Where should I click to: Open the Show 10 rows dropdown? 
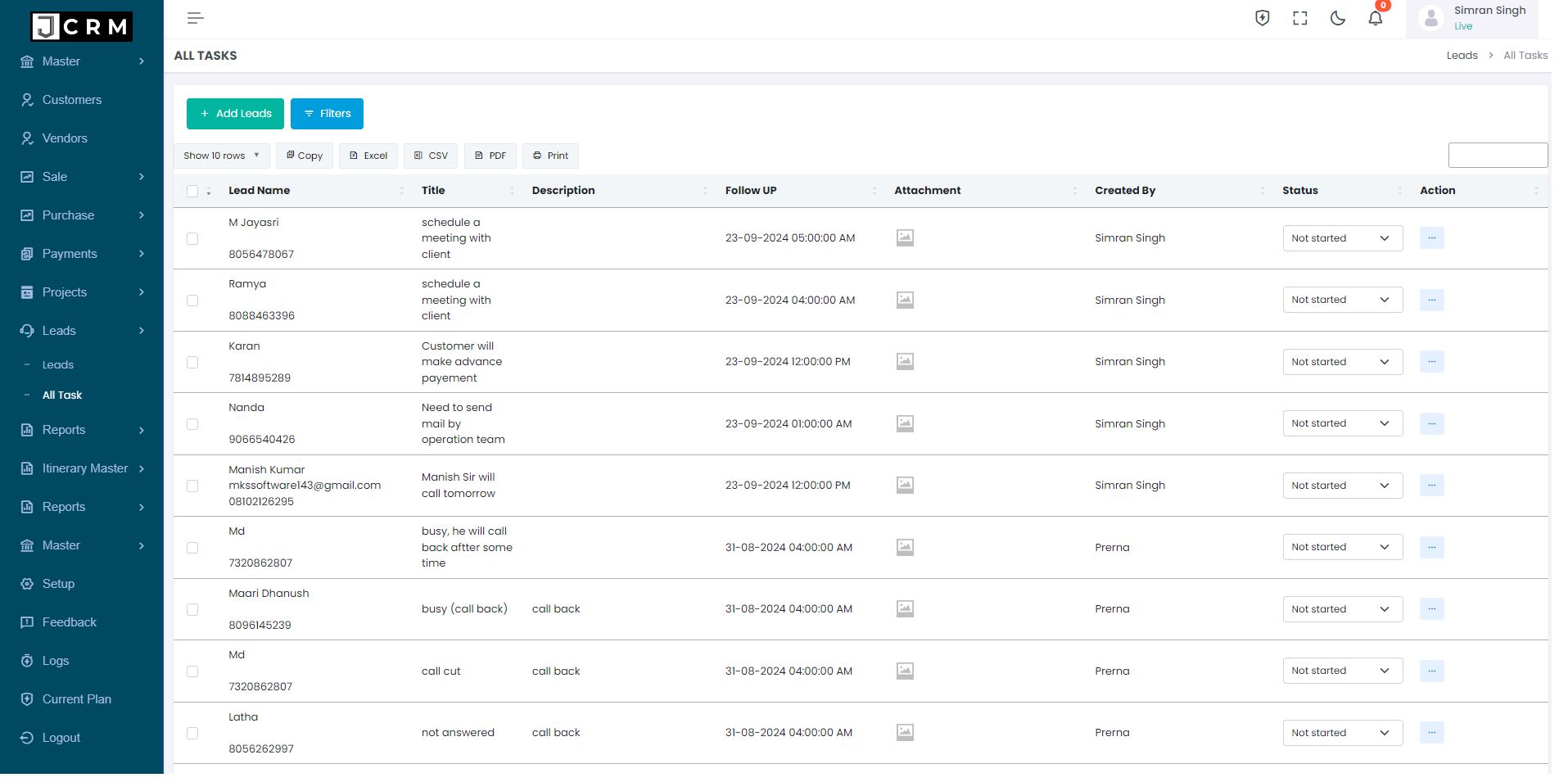click(x=221, y=156)
